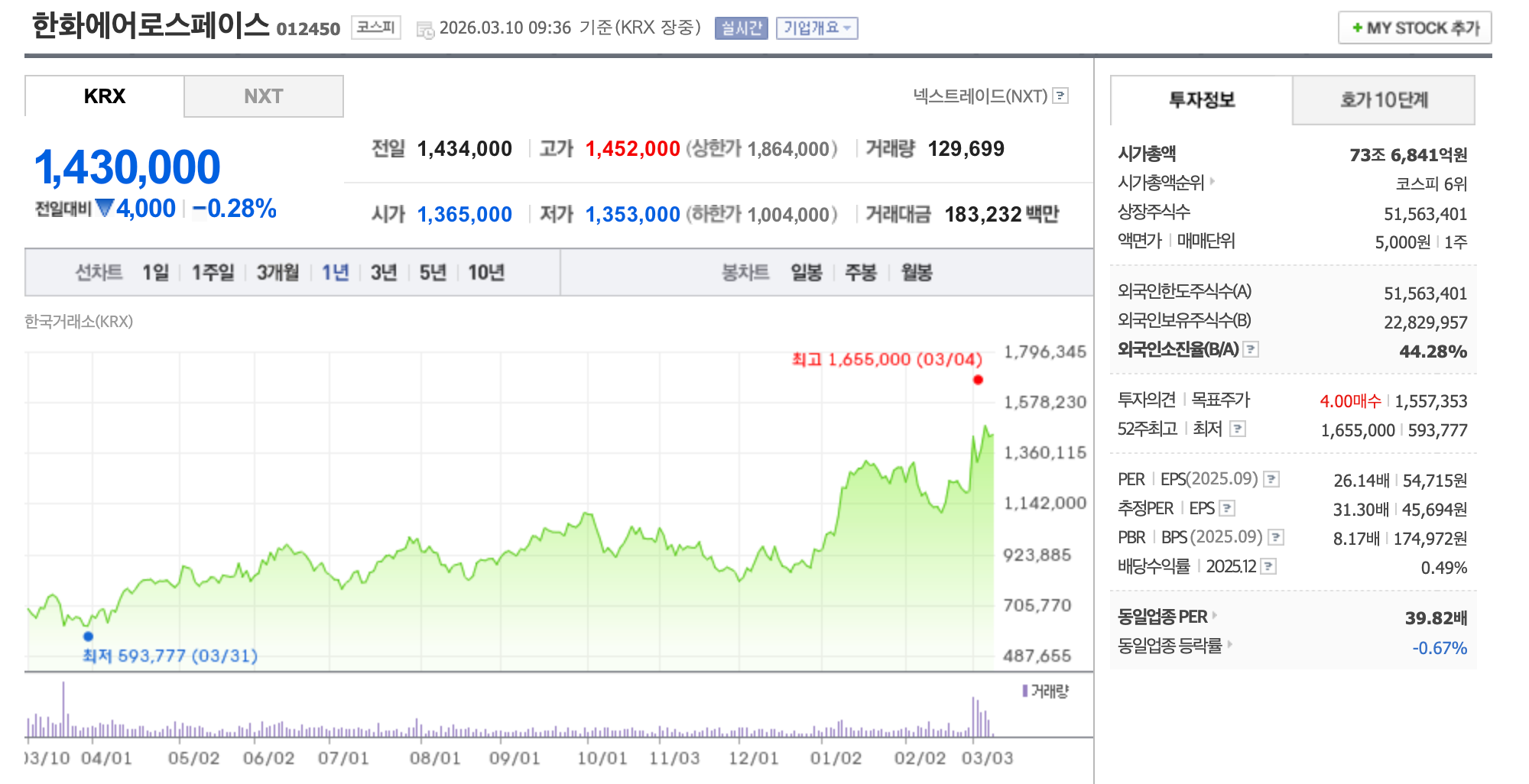Show the 5년 line chart

(x=433, y=273)
